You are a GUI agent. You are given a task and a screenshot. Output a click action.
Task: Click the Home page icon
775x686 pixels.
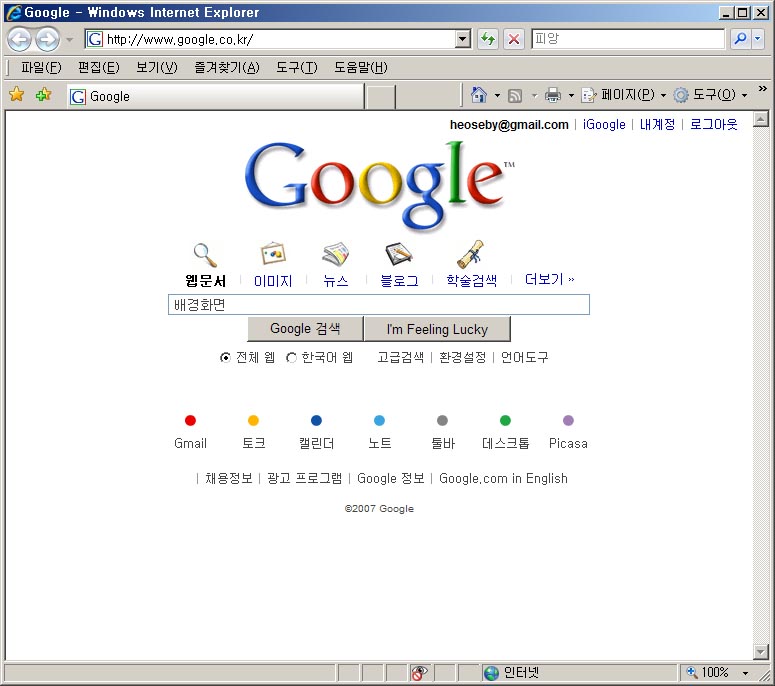479,94
